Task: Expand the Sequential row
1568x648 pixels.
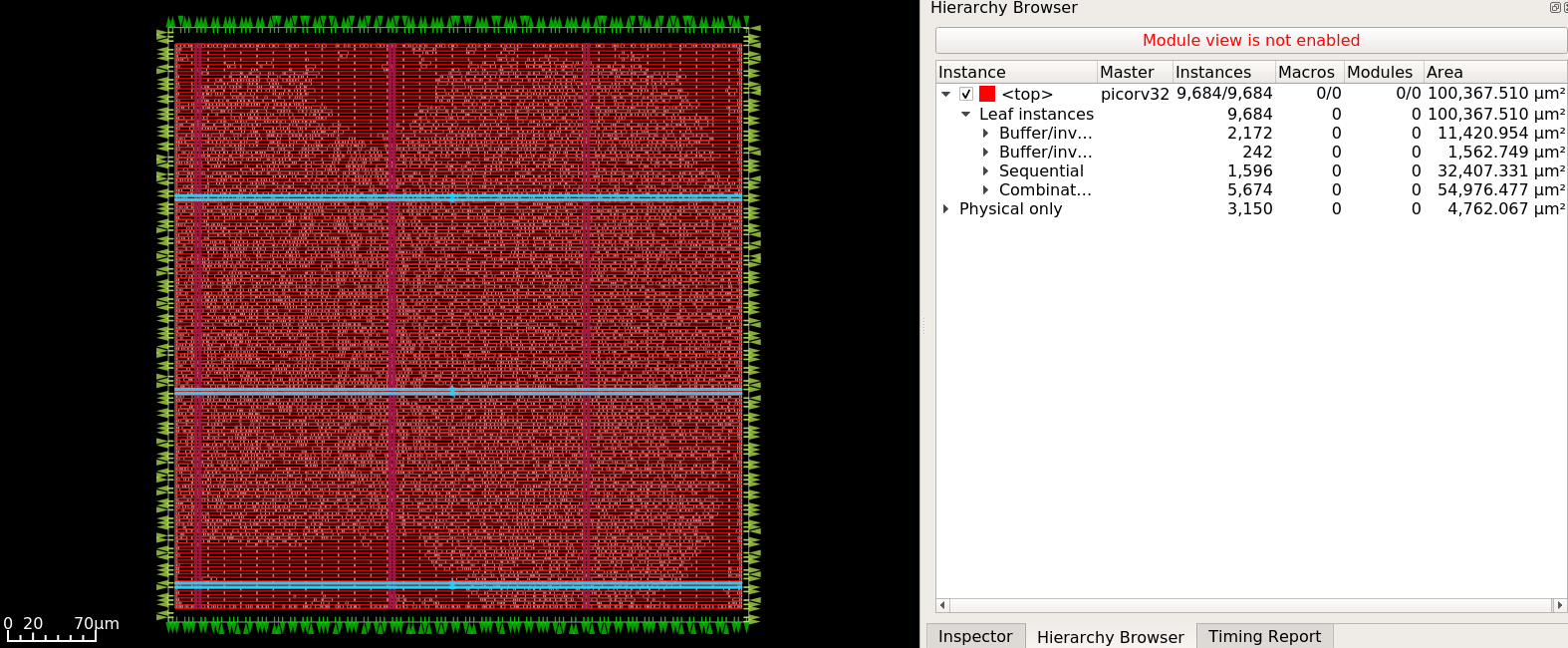Action: click(985, 170)
